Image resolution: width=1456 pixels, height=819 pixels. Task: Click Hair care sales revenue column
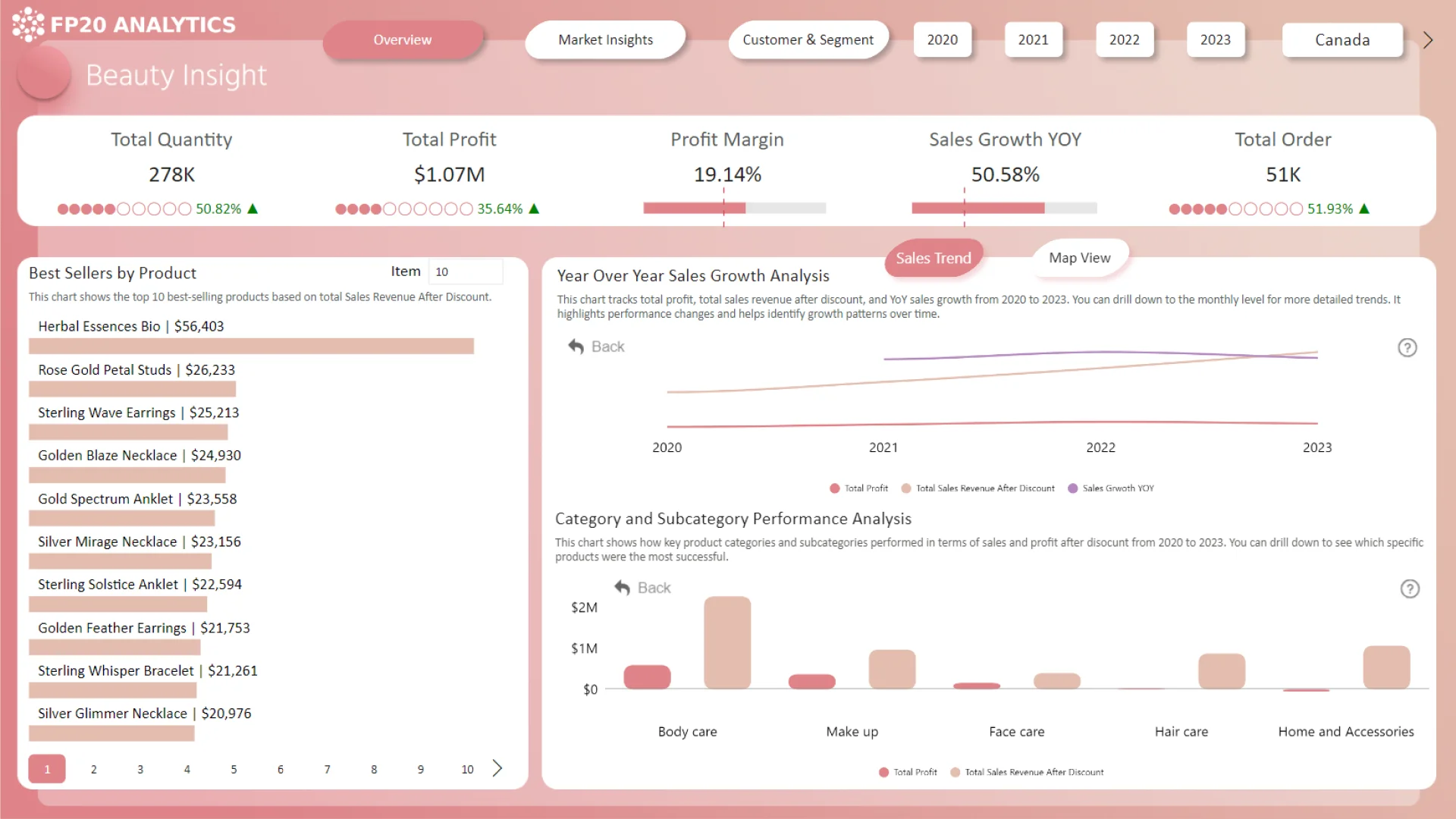[1222, 671]
